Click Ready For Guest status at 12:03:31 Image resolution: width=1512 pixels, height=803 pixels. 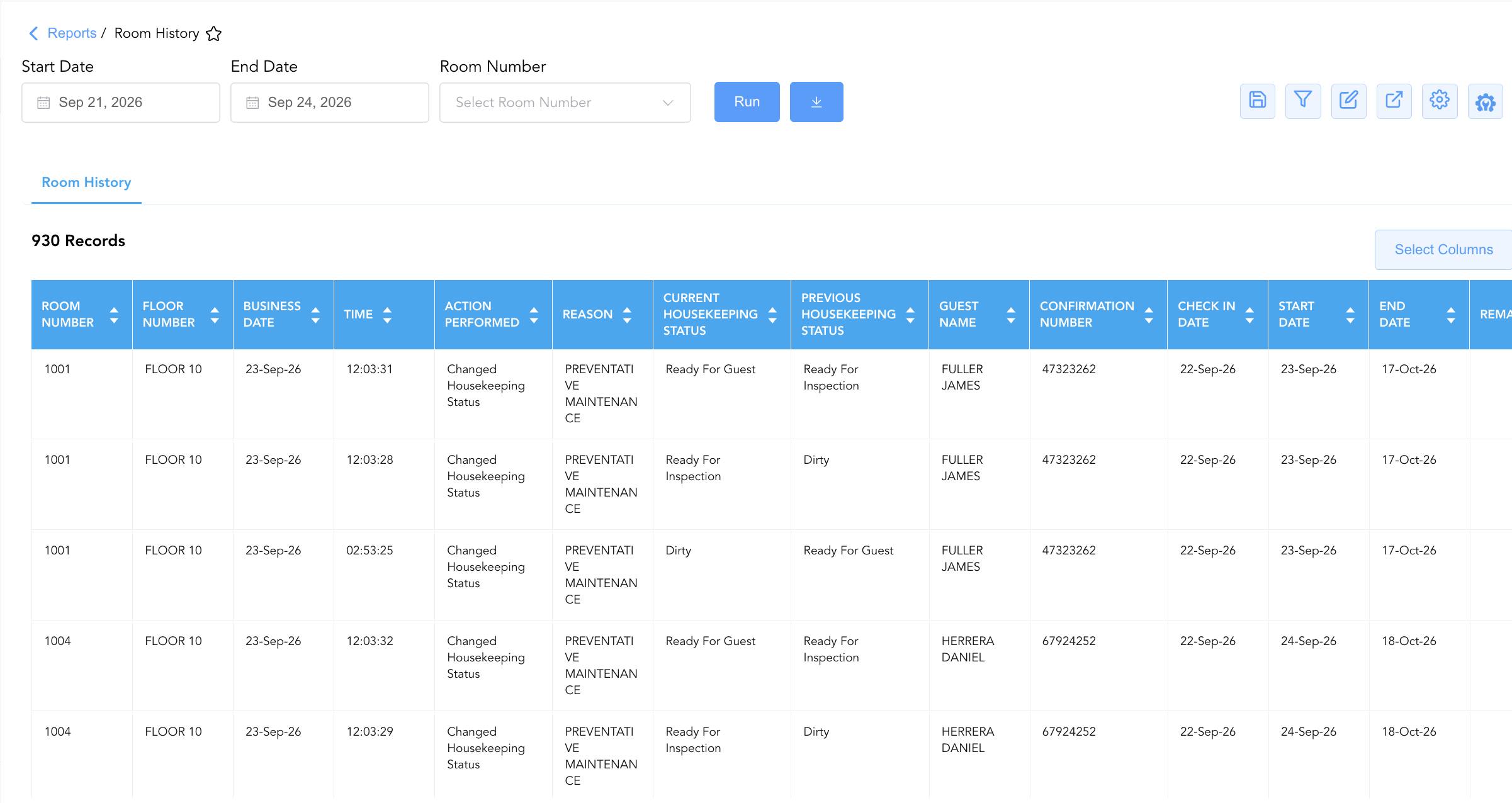[x=710, y=369]
